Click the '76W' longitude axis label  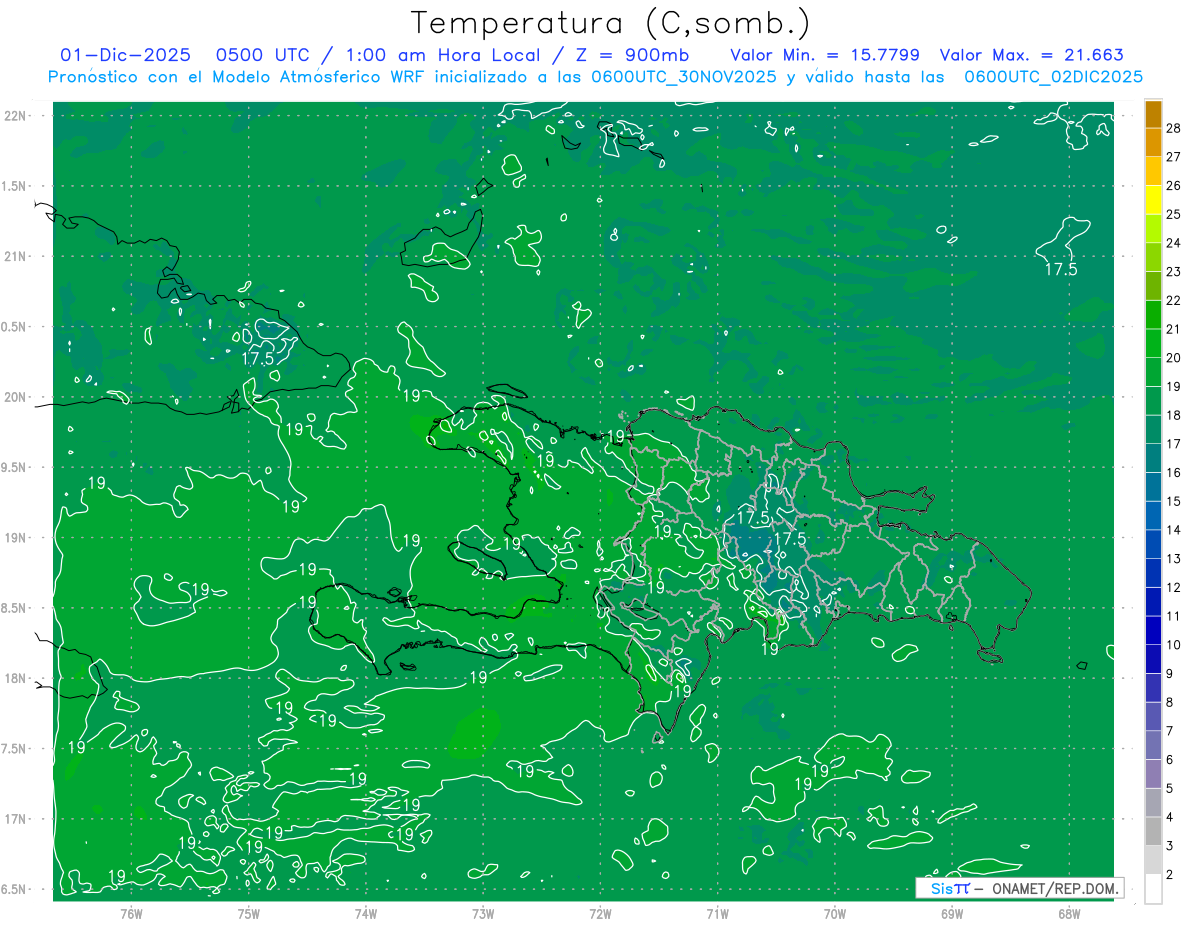[x=131, y=914]
